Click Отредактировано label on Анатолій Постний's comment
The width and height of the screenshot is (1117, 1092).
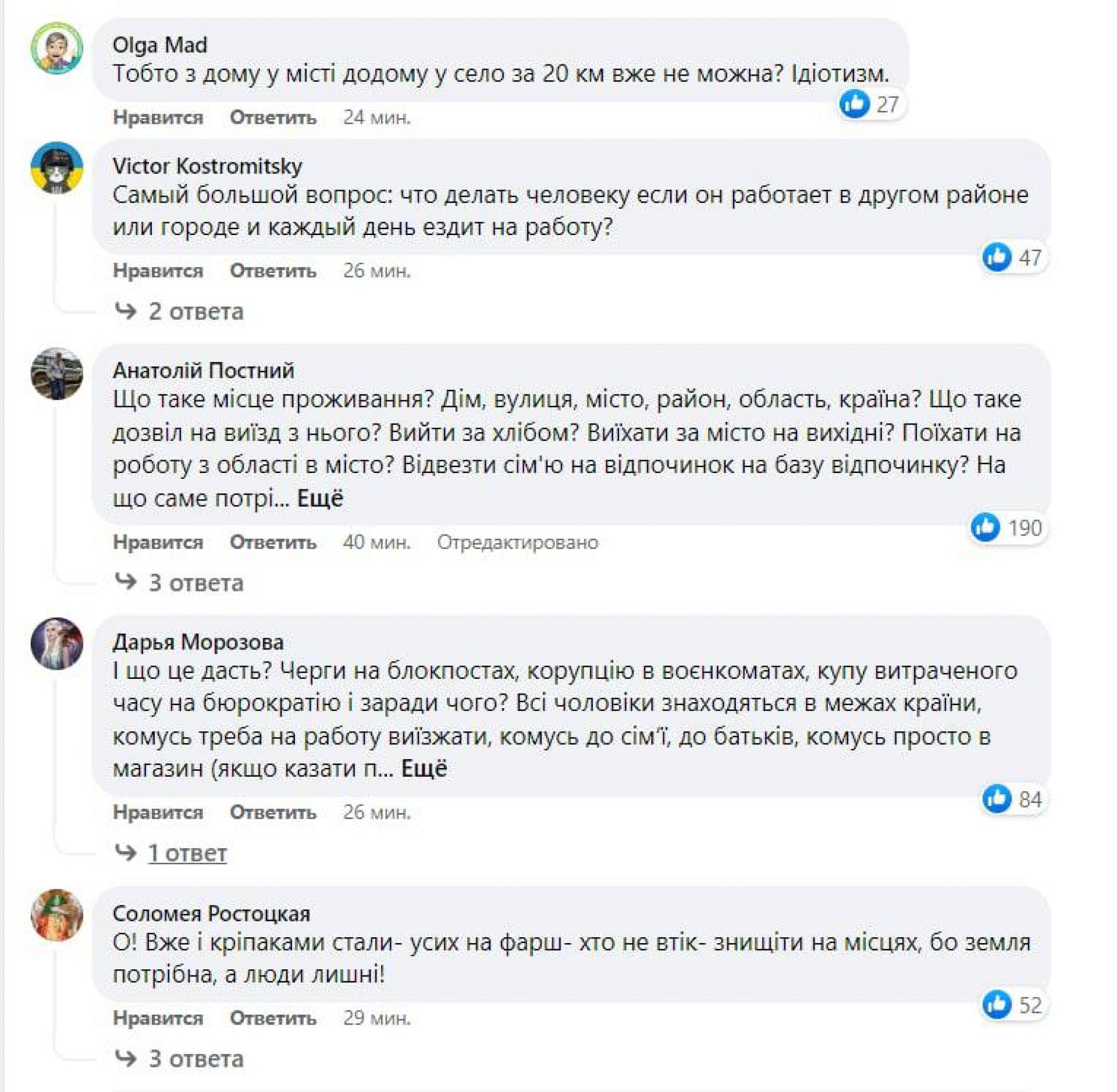pos(517,542)
